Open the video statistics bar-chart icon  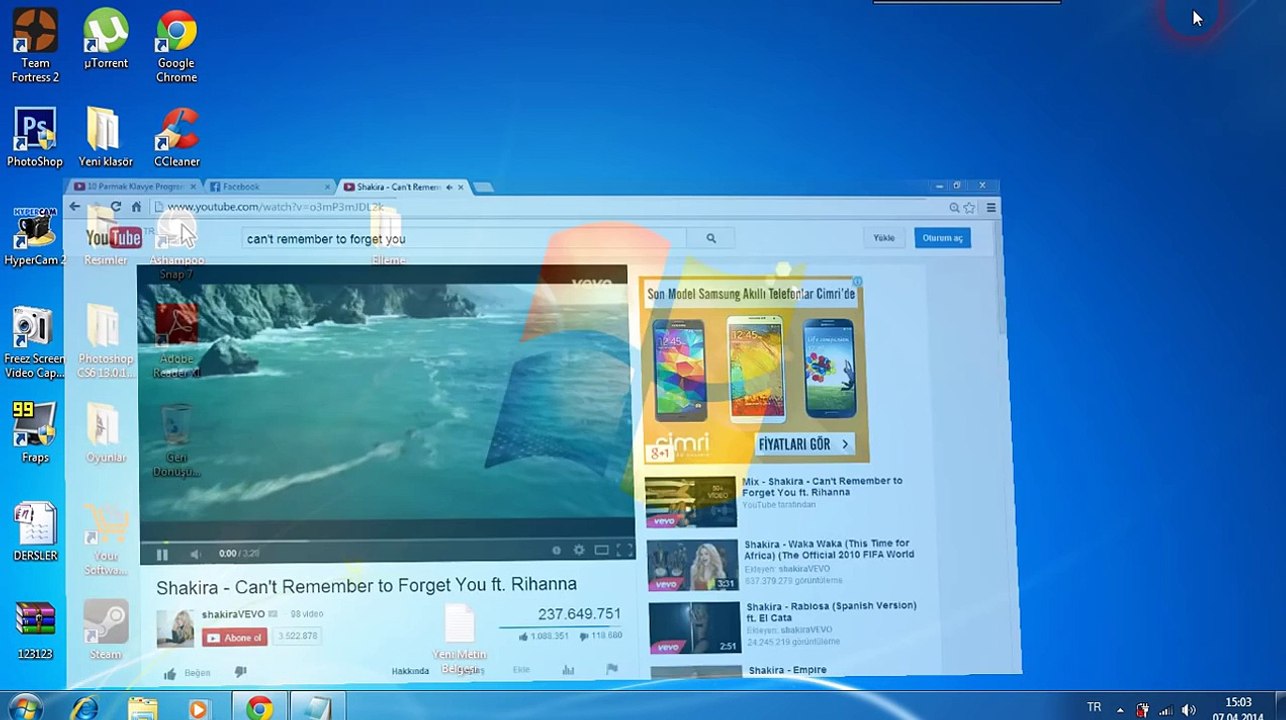568,670
